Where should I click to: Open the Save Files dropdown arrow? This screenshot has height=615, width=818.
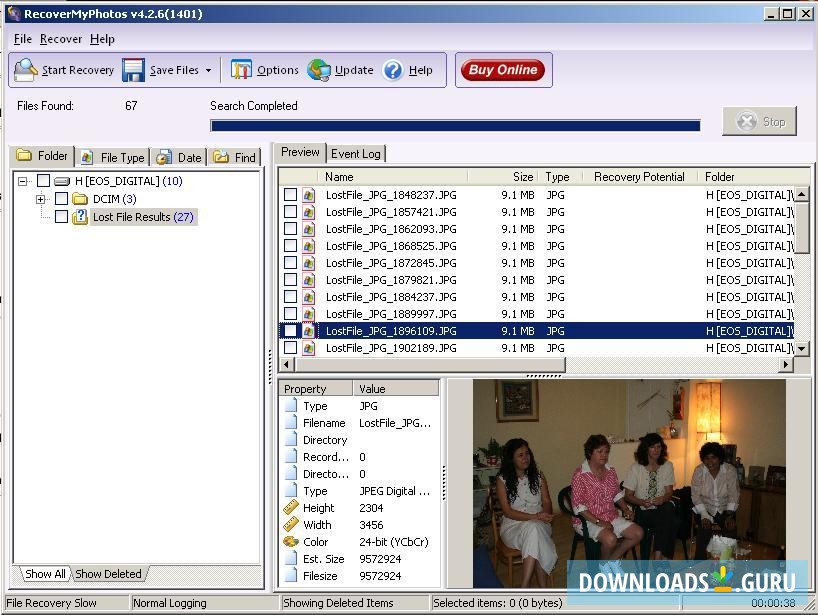click(208, 71)
